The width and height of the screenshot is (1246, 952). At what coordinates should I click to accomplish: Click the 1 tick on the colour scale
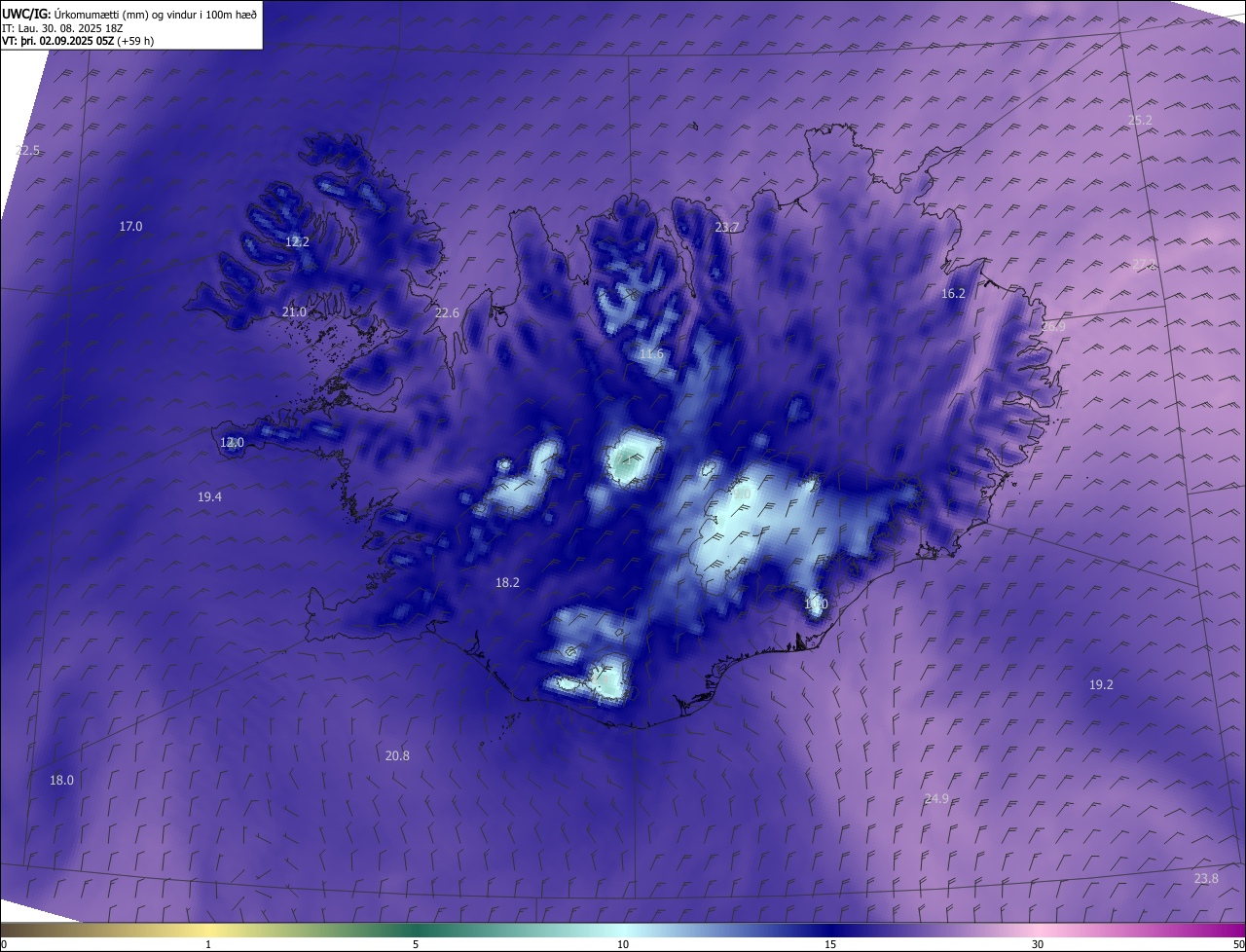point(208,944)
